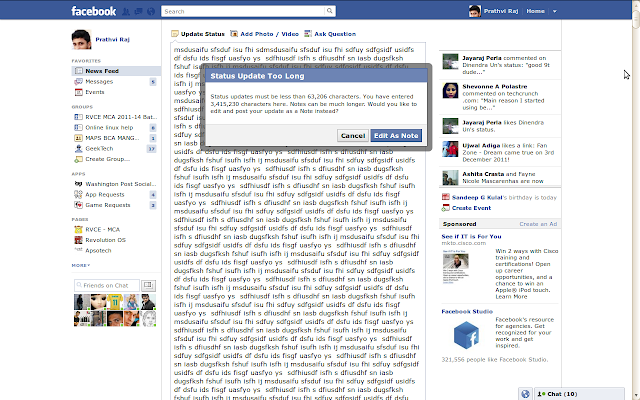Select Ask Question tab

click(x=330, y=34)
